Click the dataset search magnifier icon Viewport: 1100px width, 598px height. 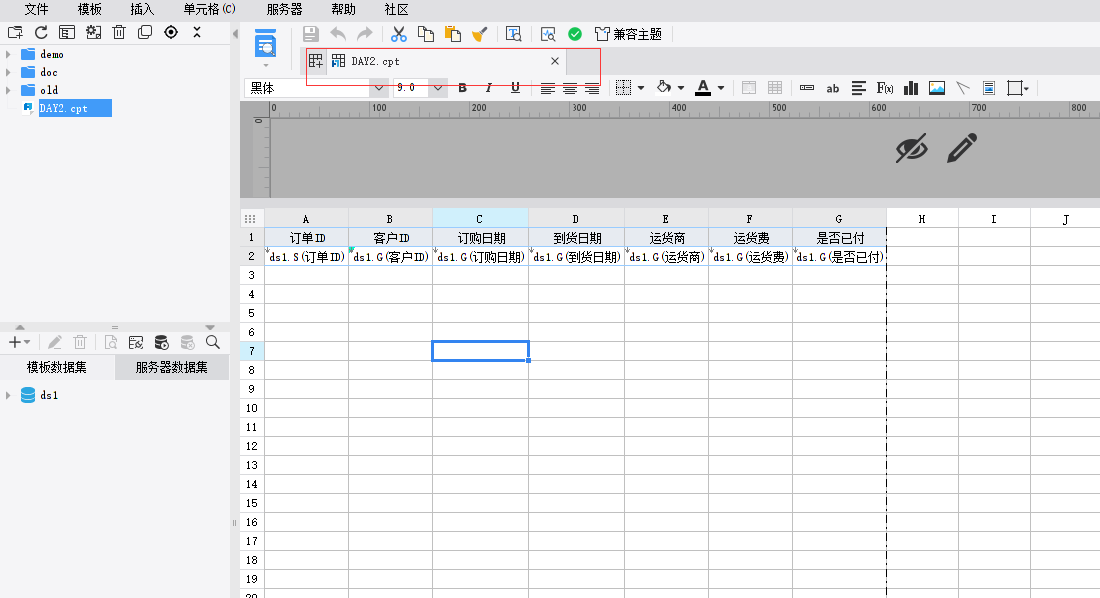[212, 342]
